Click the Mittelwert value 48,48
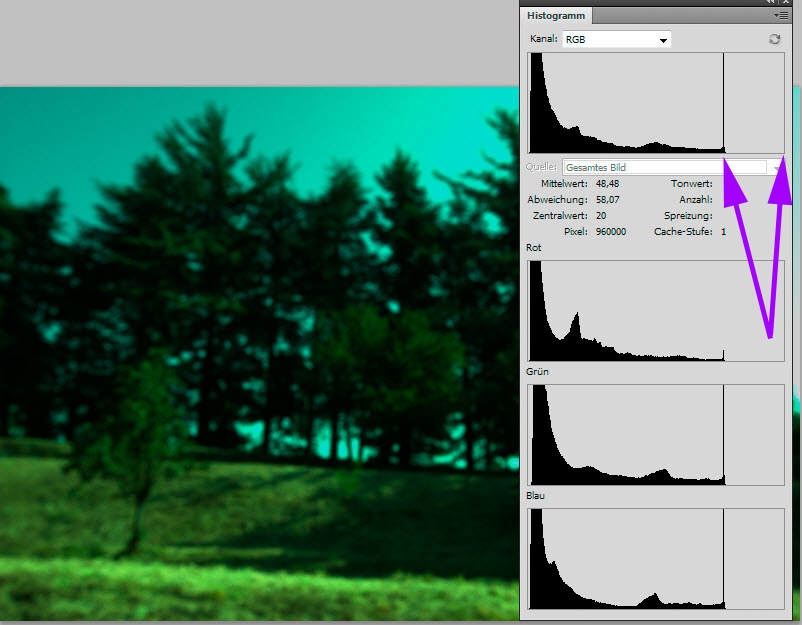Viewport: 802px width, 625px height. coord(607,184)
